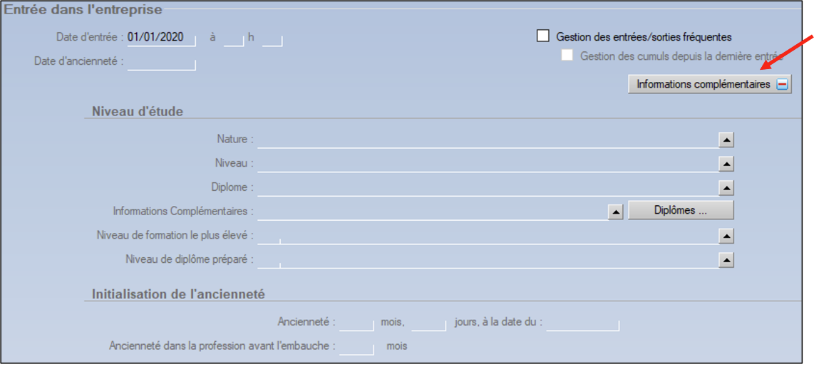Screen dimensions: 815x369
Task: Focus the minutes field after 'h'
Action: pyautogui.click(x=272, y=38)
